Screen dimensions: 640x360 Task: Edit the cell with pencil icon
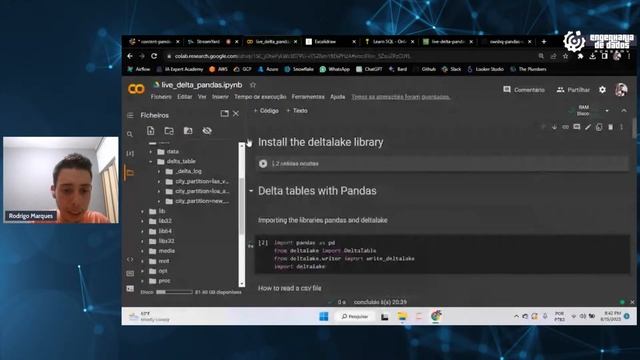pyautogui.click(x=588, y=127)
